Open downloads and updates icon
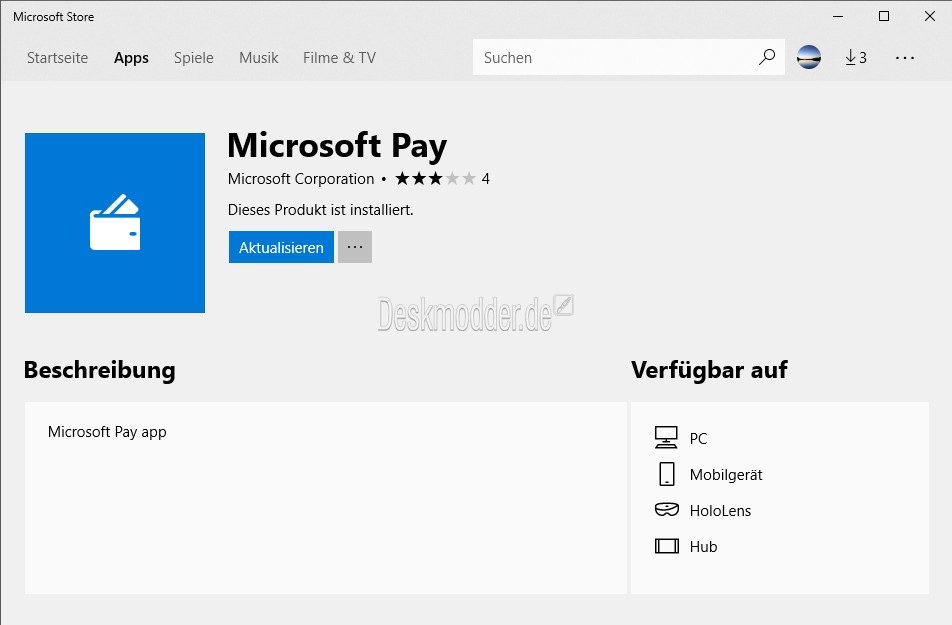This screenshot has height=625, width=952. click(855, 58)
